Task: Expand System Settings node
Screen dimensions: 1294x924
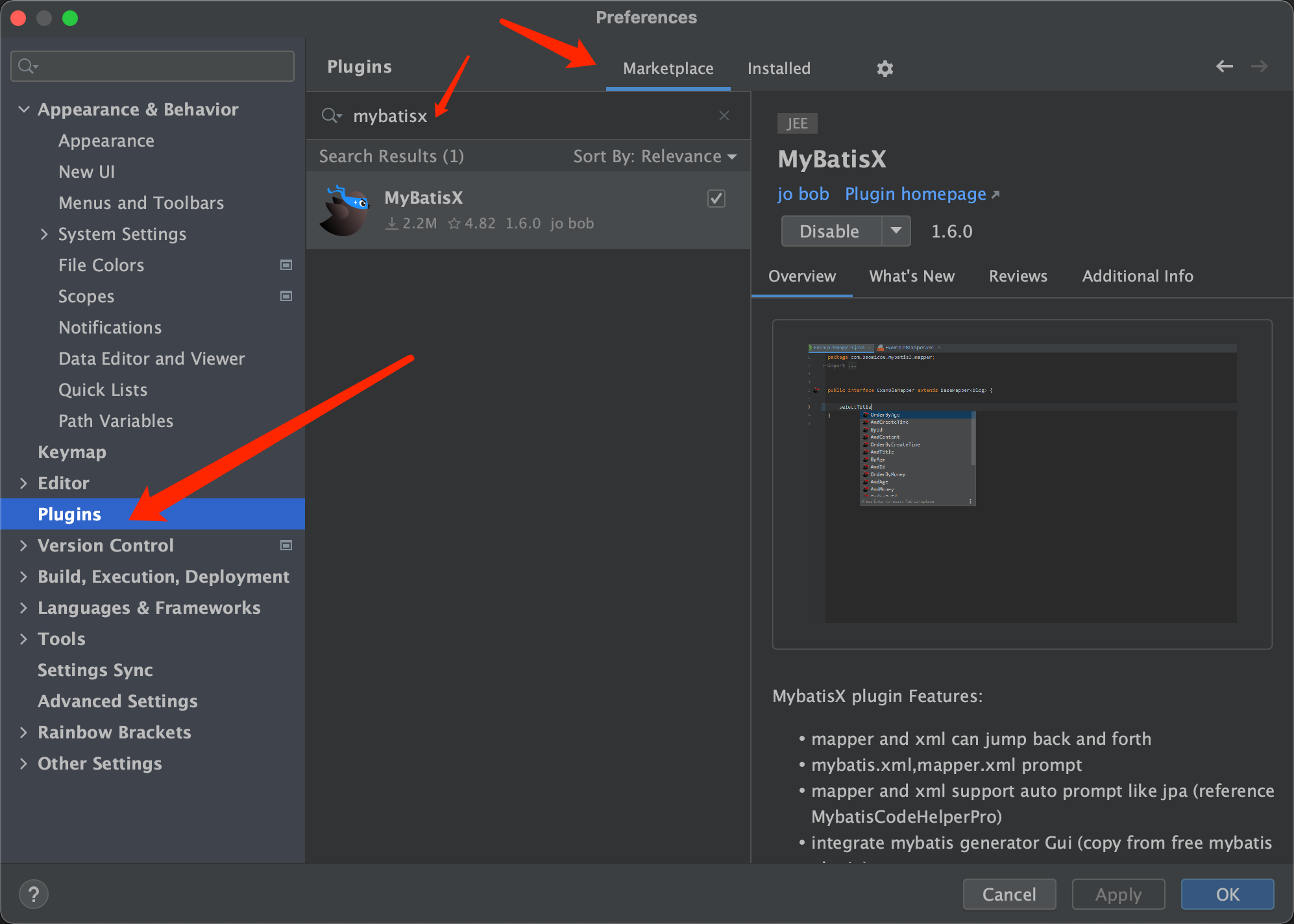Action: point(44,234)
